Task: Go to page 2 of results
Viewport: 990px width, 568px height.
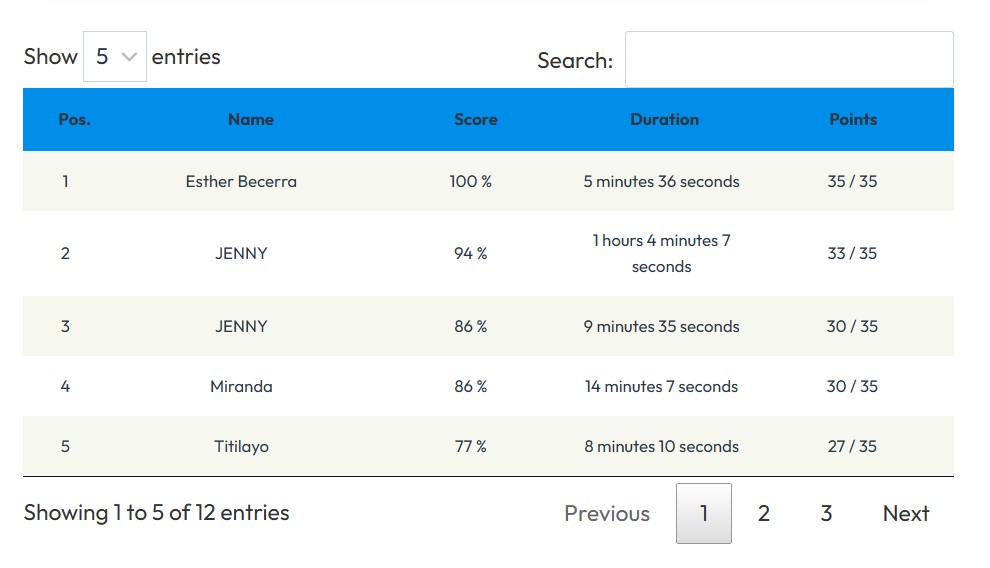Action: (763, 513)
